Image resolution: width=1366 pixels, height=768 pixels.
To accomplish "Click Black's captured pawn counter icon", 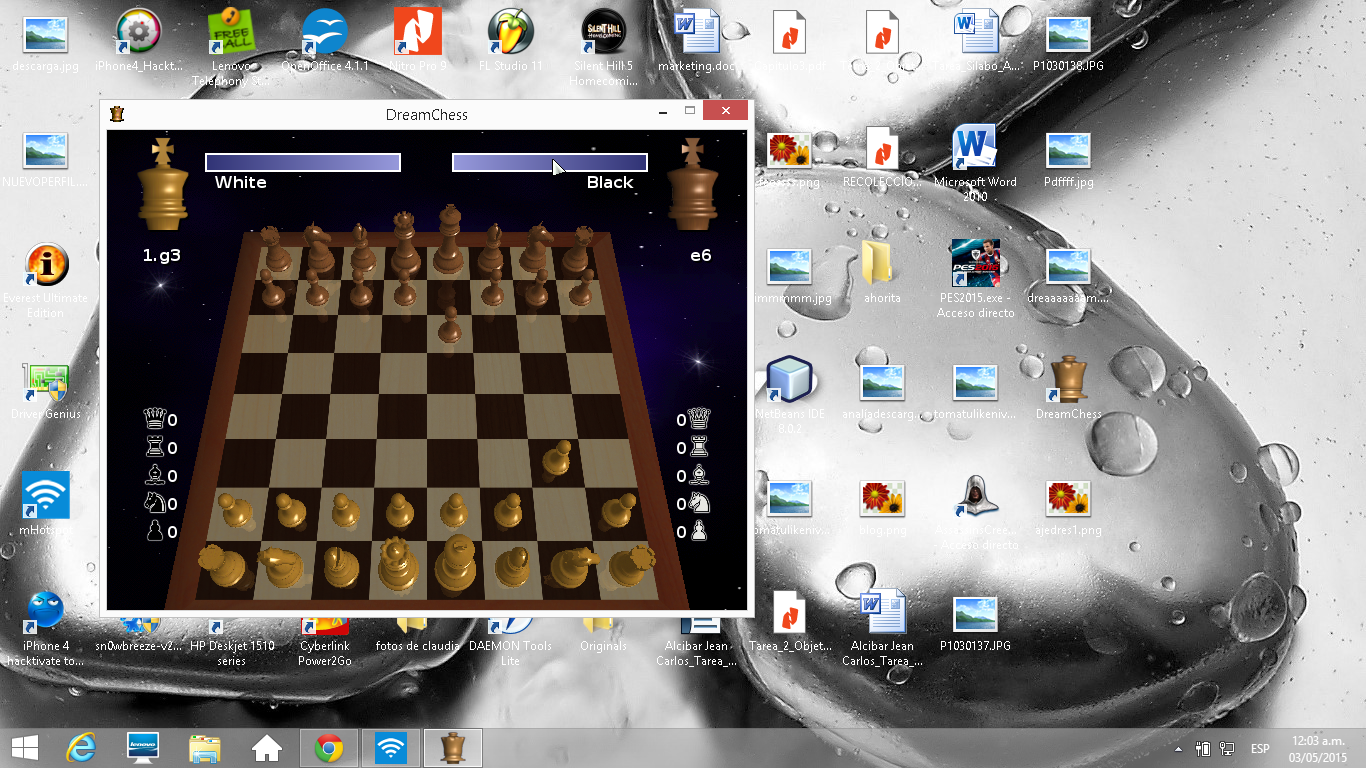I will pyautogui.click(x=698, y=531).
